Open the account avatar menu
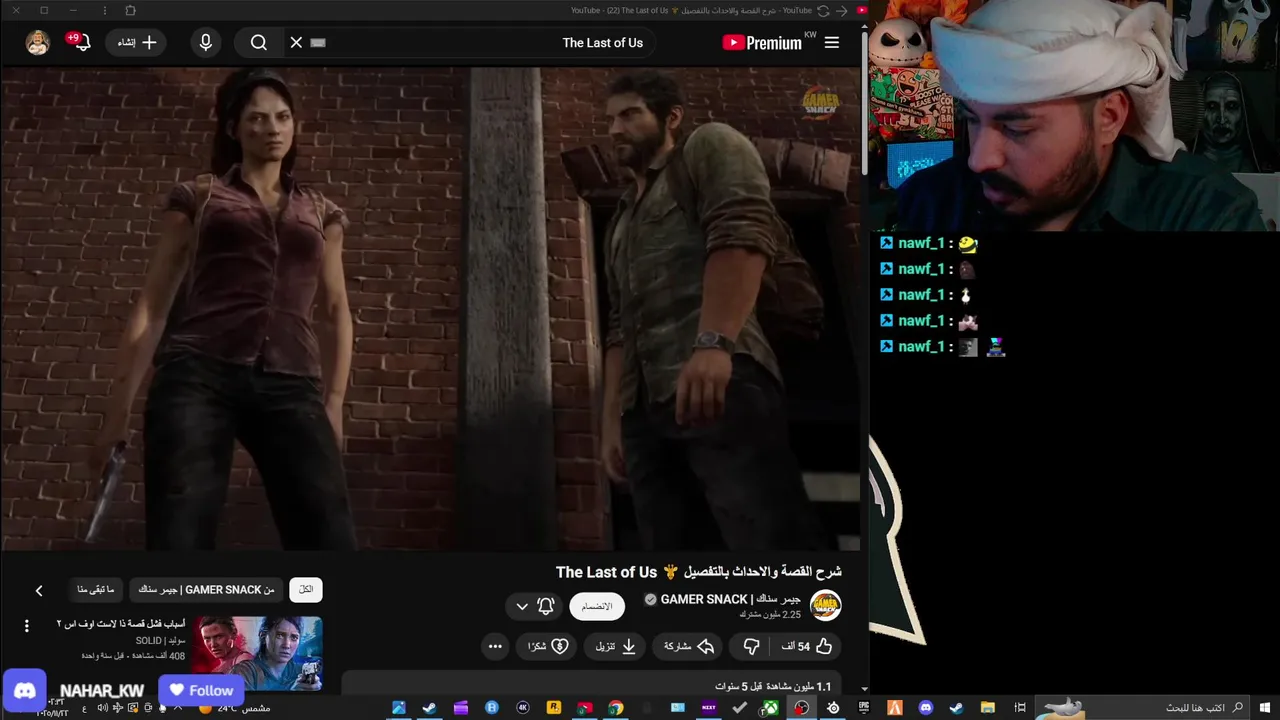1280x720 pixels. point(38,42)
